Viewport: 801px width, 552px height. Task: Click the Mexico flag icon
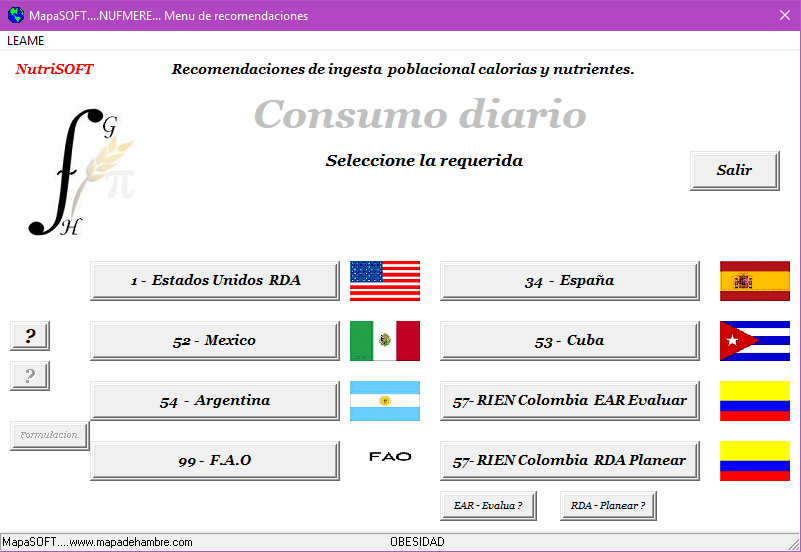(385, 341)
